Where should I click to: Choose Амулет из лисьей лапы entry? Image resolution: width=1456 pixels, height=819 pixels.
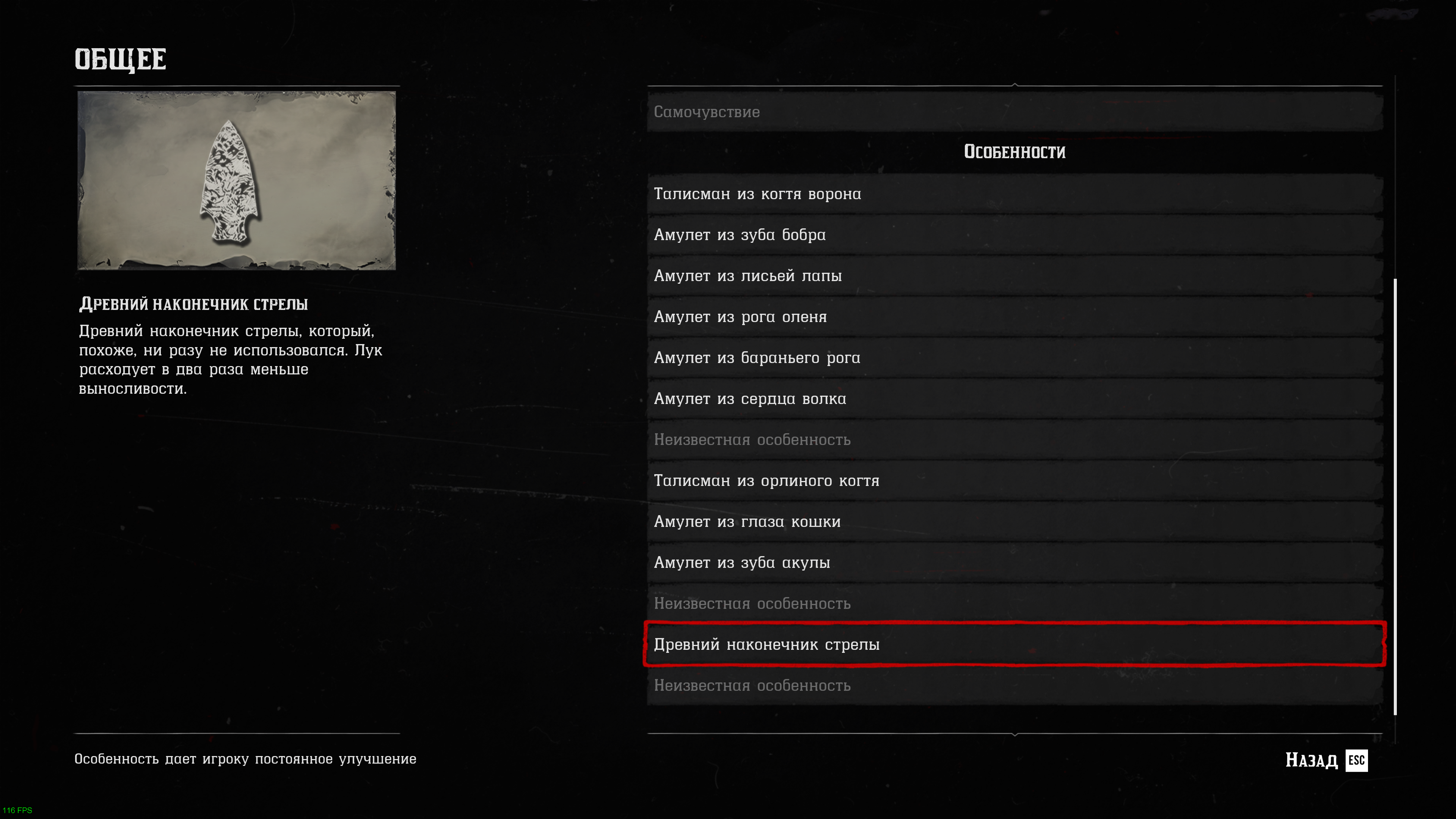tap(1015, 276)
